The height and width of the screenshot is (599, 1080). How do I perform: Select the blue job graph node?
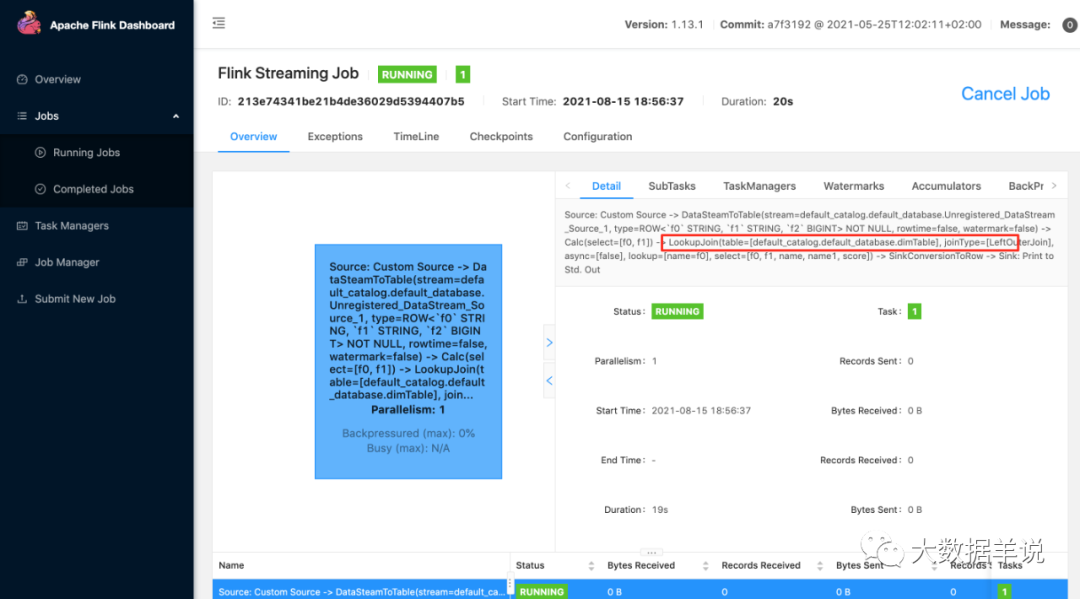408,361
